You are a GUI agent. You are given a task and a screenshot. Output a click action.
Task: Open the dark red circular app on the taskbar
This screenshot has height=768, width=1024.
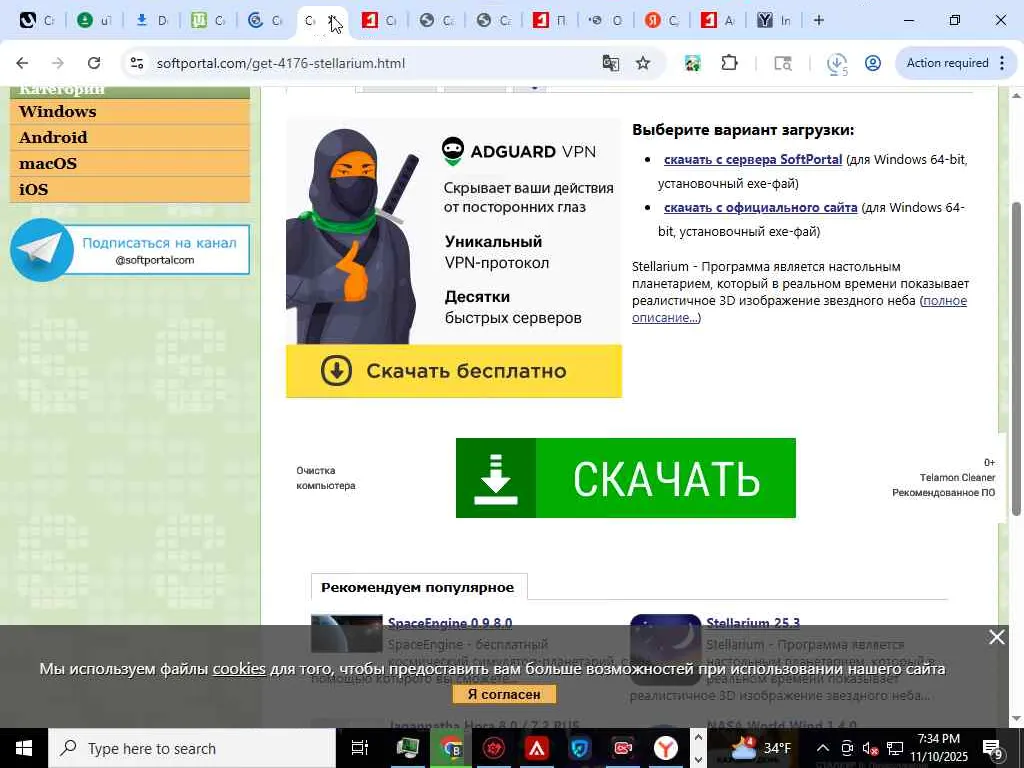pyautogui.click(x=494, y=748)
